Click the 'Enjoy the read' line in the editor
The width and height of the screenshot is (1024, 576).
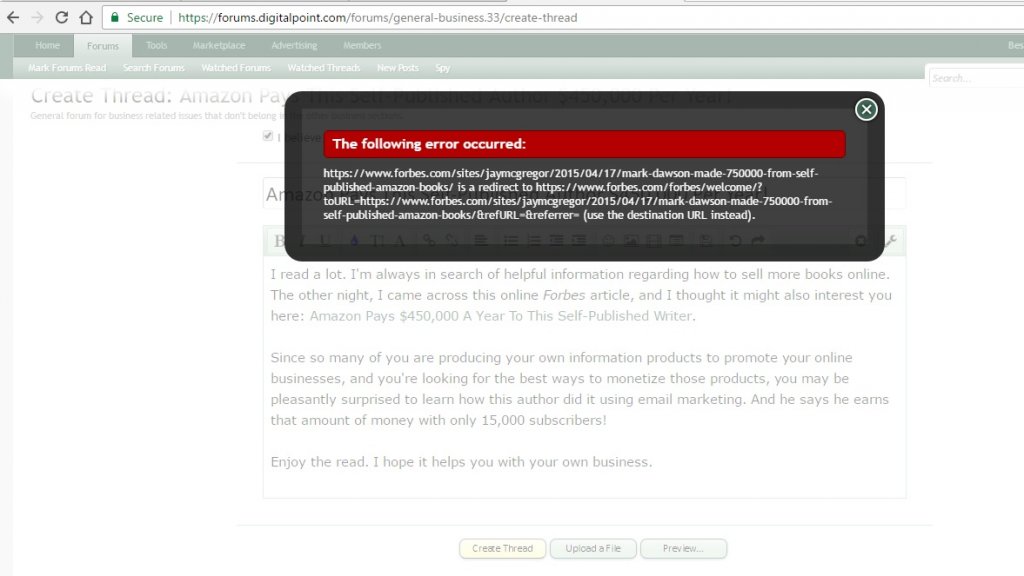pos(461,462)
